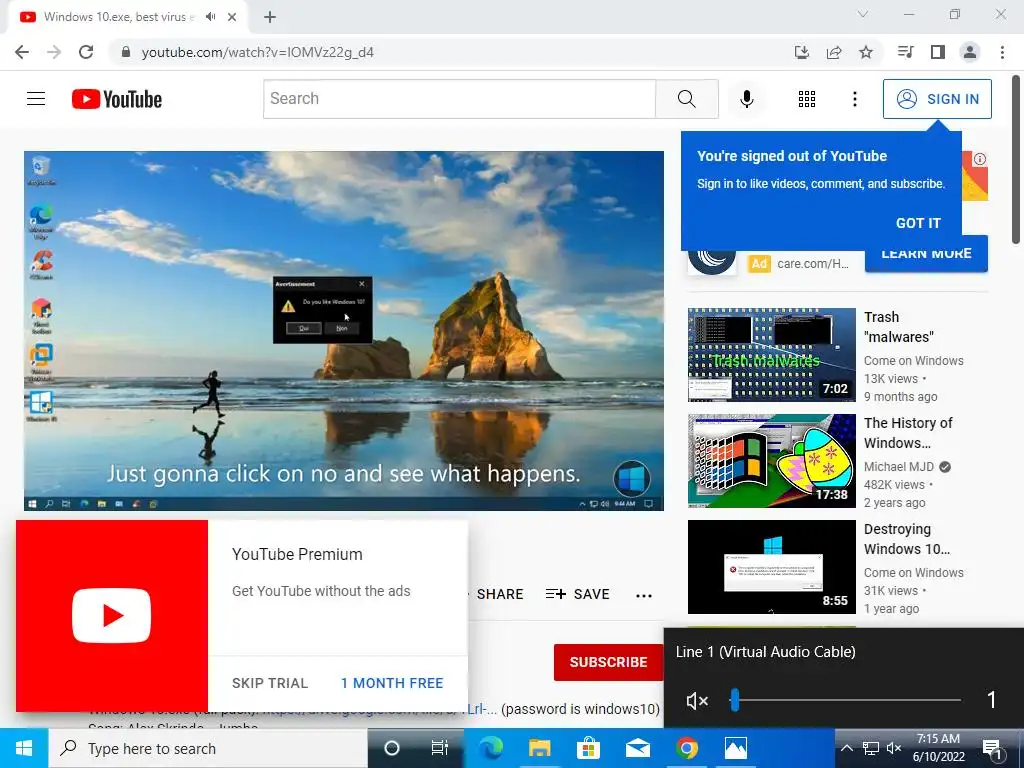
Task: Click the video player to pause
Action: pos(344,330)
